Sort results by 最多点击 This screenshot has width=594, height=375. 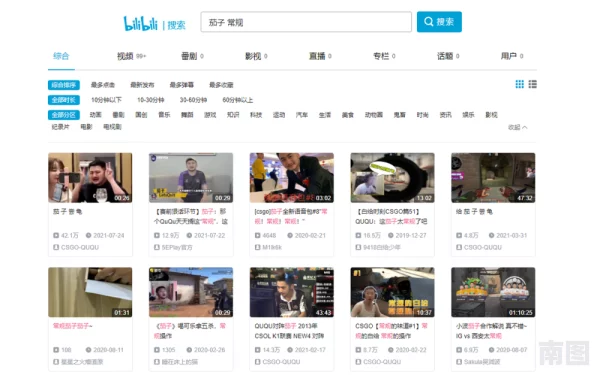[103, 85]
